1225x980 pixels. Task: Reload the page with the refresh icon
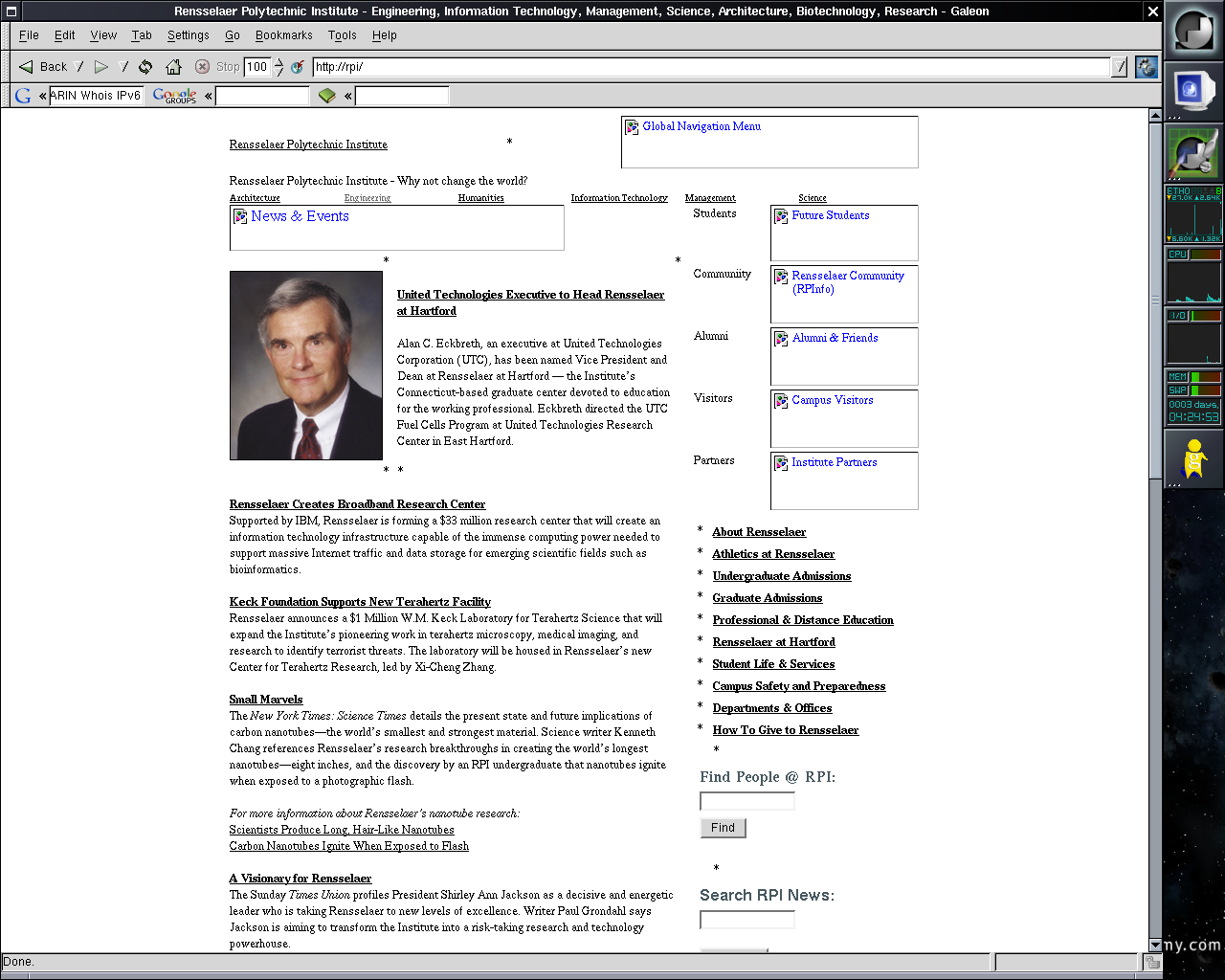(x=145, y=67)
